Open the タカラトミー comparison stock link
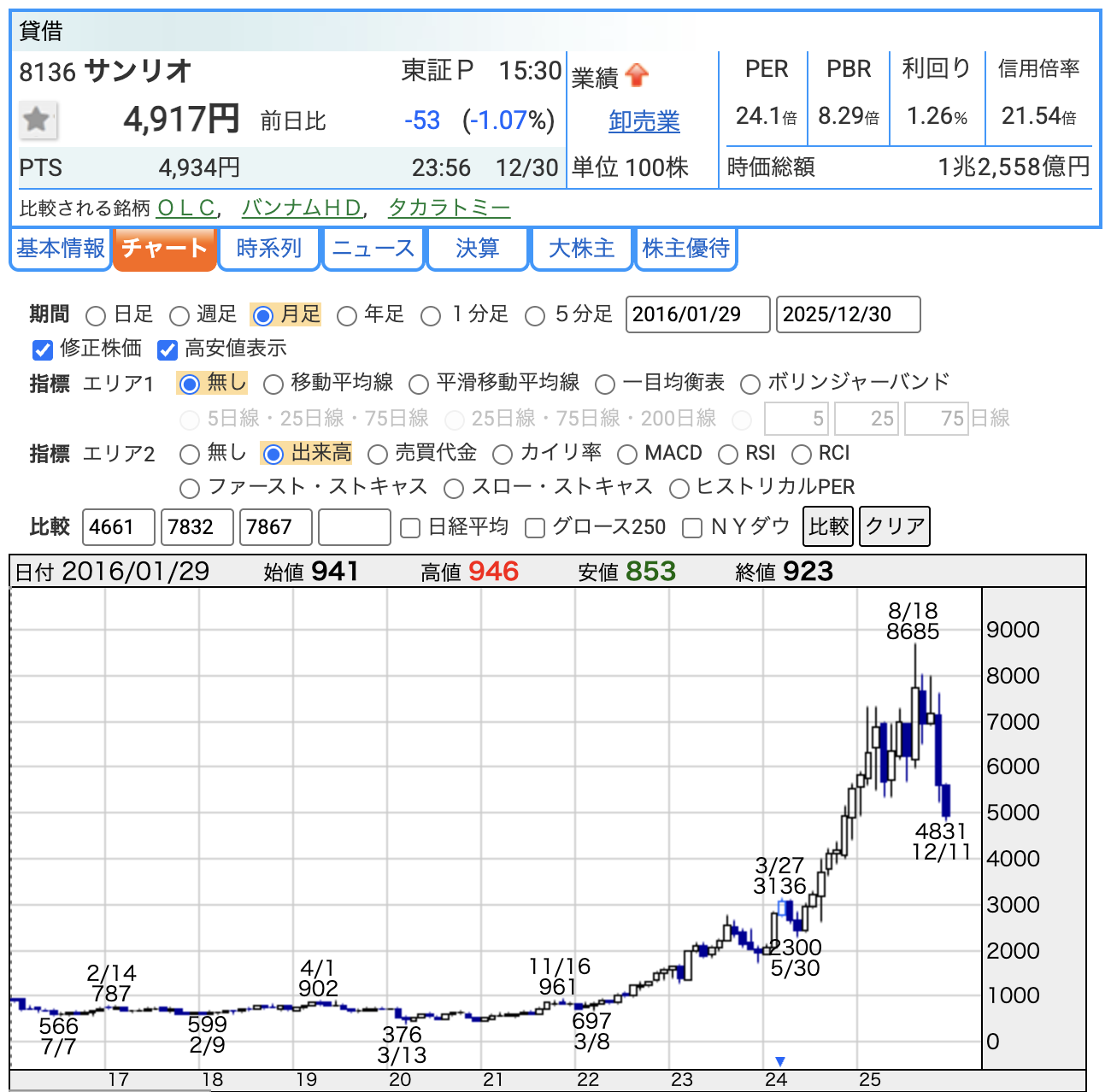Viewport: 1111px width, 1092px height. click(449, 208)
